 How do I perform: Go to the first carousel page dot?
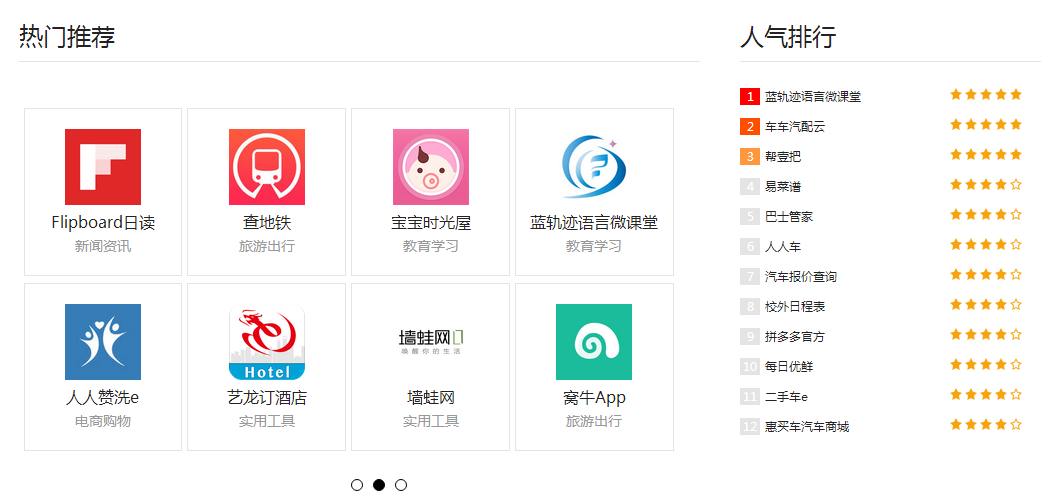point(357,485)
